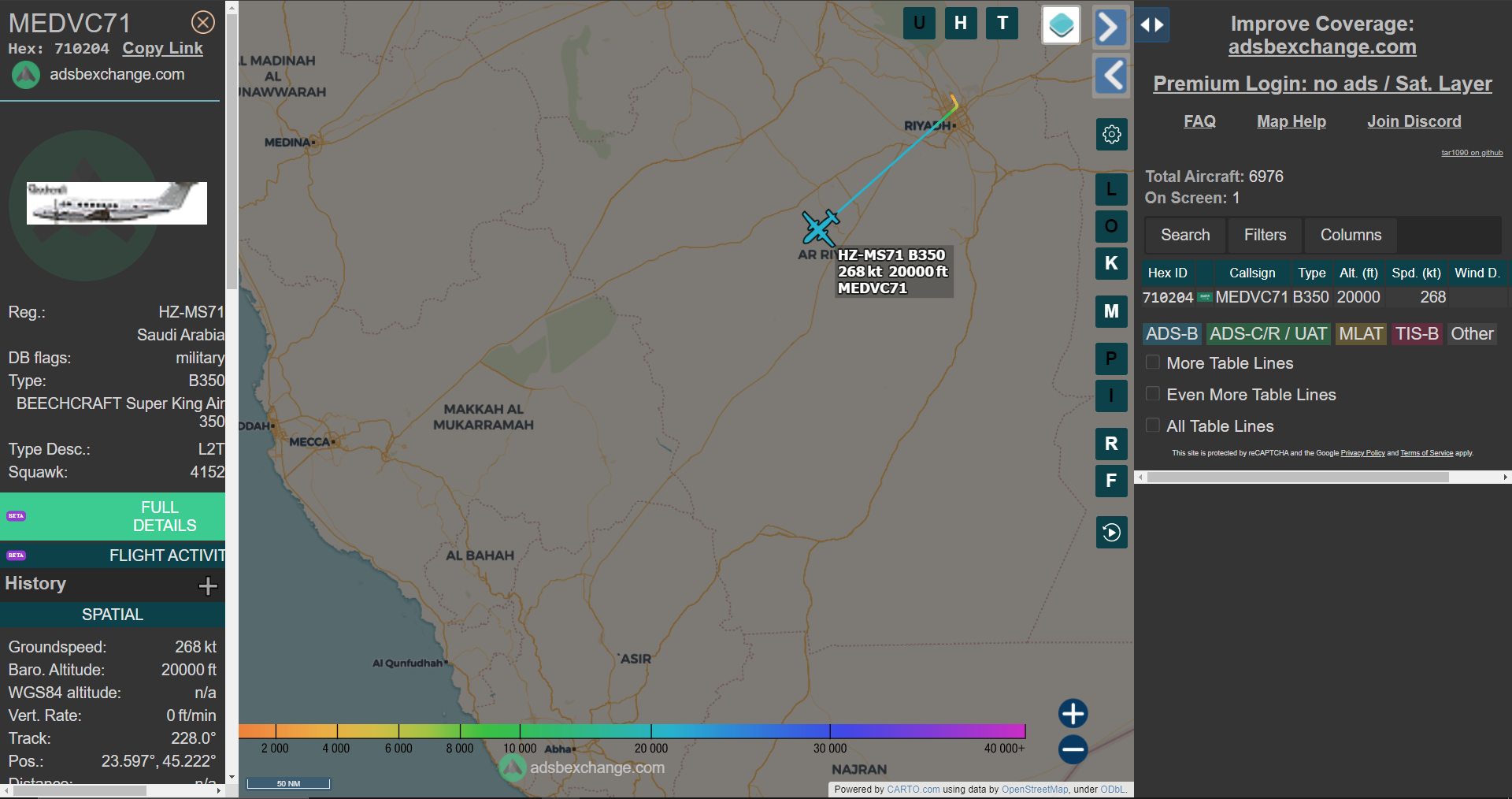This screenshot has width=1512, height=799.
Task: Open map settings gear
Action: 1112,134
